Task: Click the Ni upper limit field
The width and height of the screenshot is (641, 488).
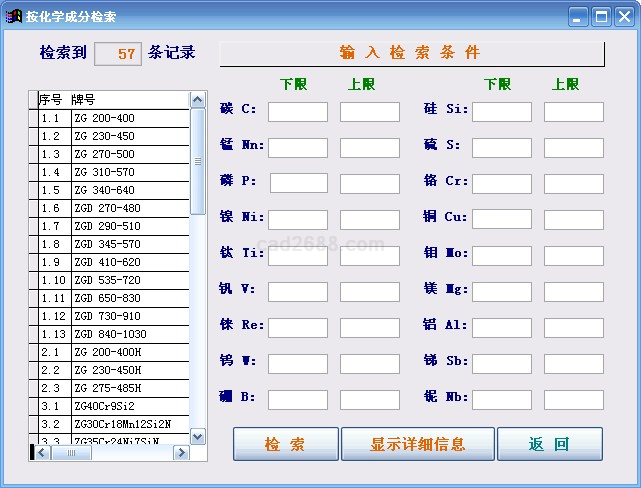Action: pyautogui.click(x=369, y=220)
